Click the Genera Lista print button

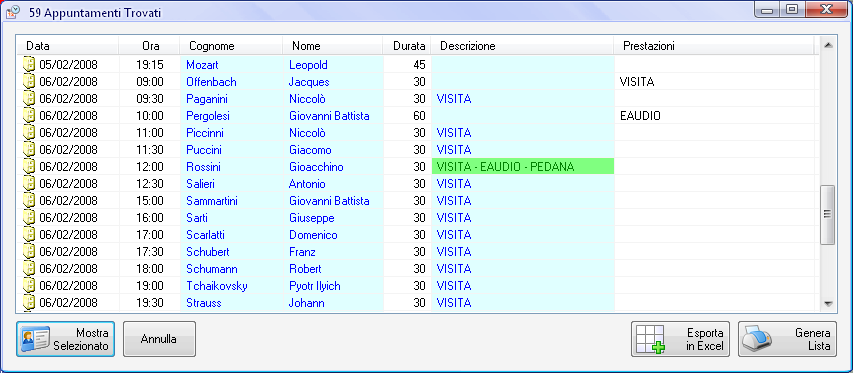[x=787, y=339]
